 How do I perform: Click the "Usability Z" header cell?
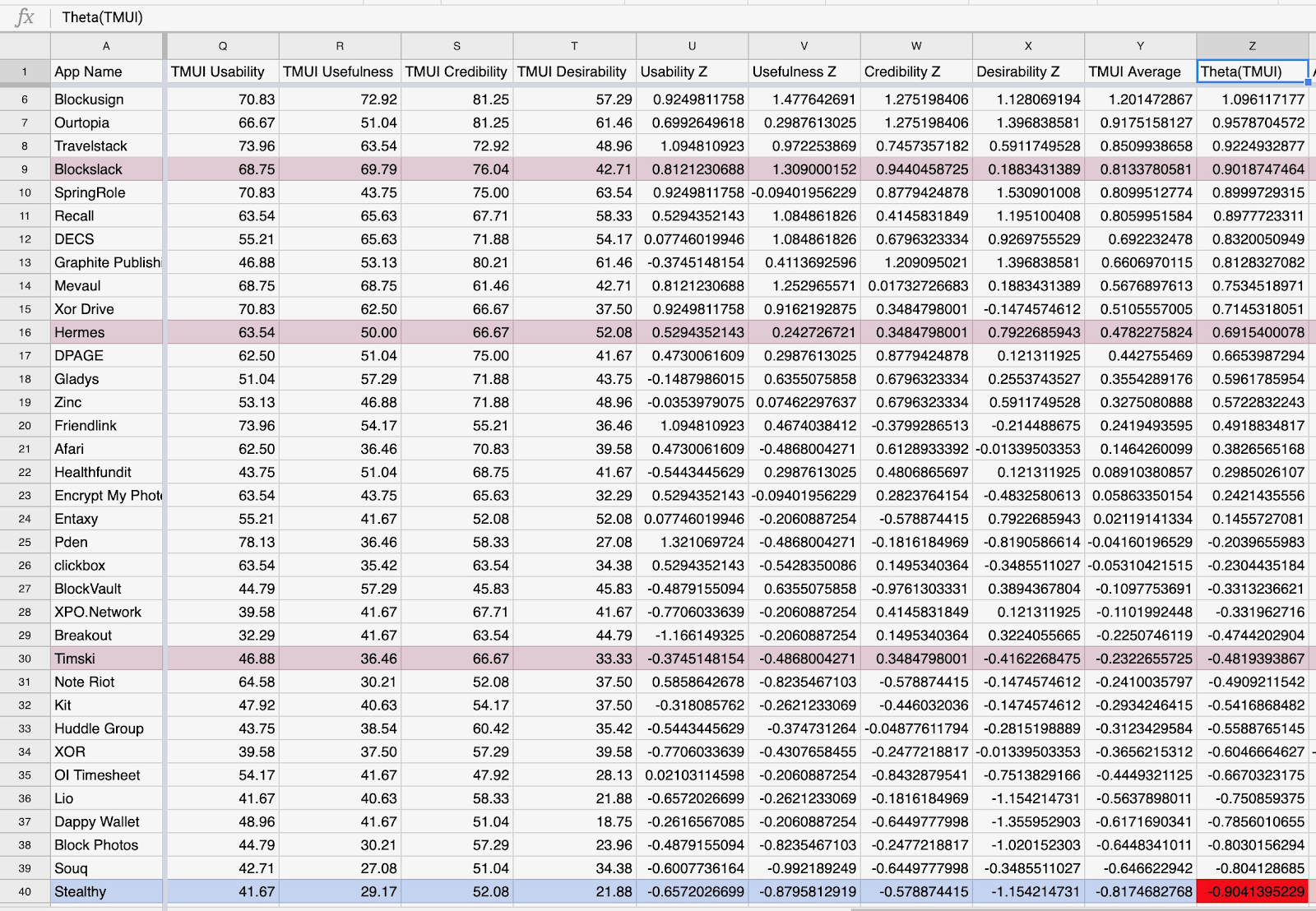coord(692,72)
